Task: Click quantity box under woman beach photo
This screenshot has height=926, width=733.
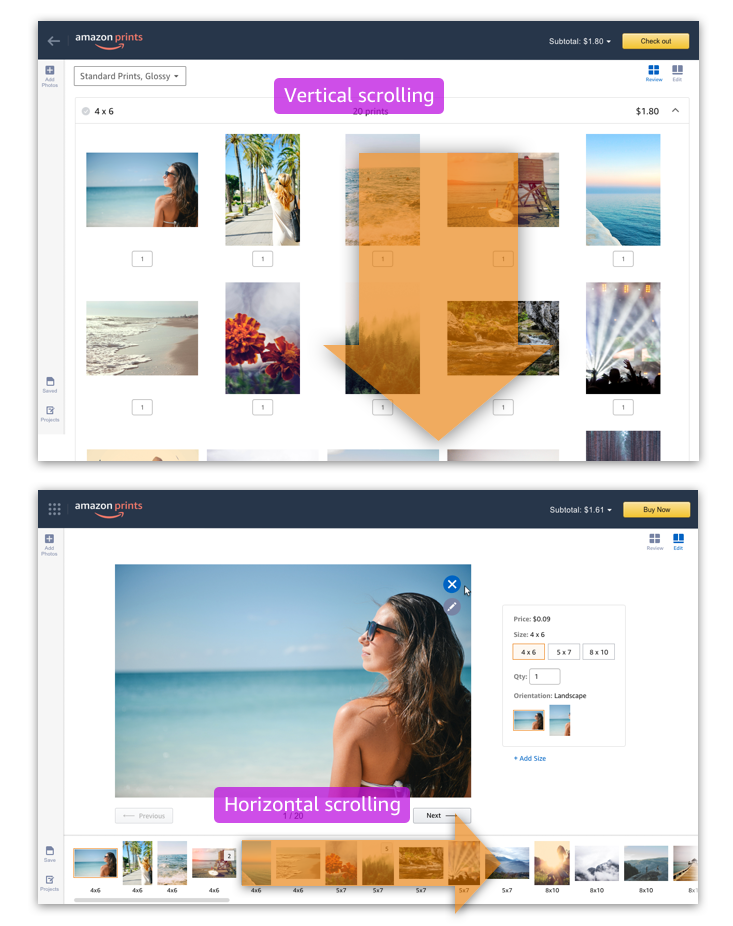Action: coord(142,259)
